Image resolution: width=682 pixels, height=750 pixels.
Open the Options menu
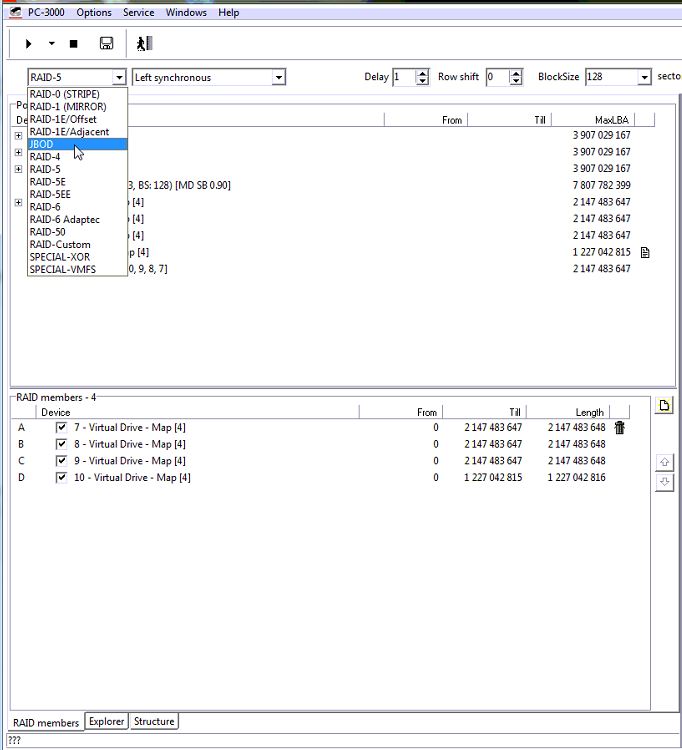[x=94, y=12]
